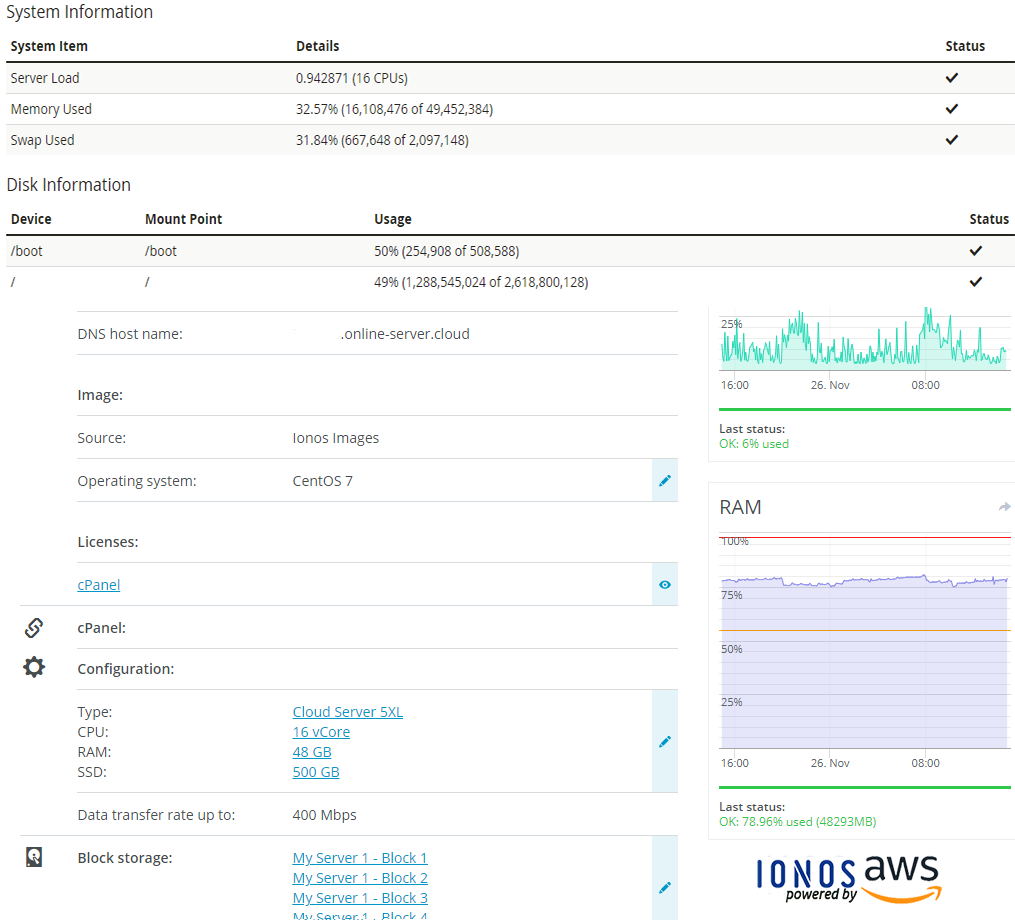Click the Details column header
Screen dimensions: 1015x920
pos(317,46)
